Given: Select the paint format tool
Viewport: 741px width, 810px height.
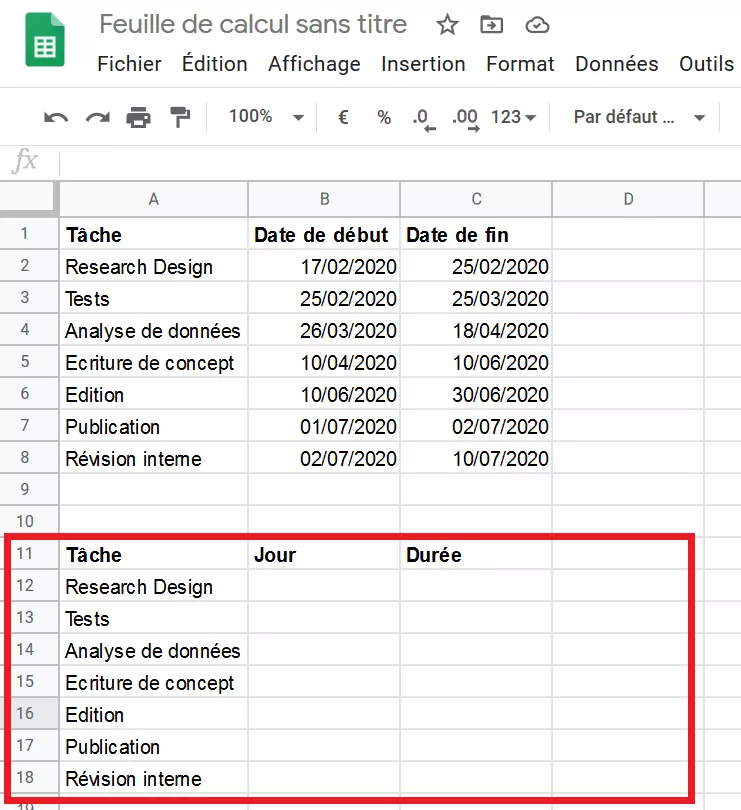Looking at the screenshot, I should click(180, 117).
